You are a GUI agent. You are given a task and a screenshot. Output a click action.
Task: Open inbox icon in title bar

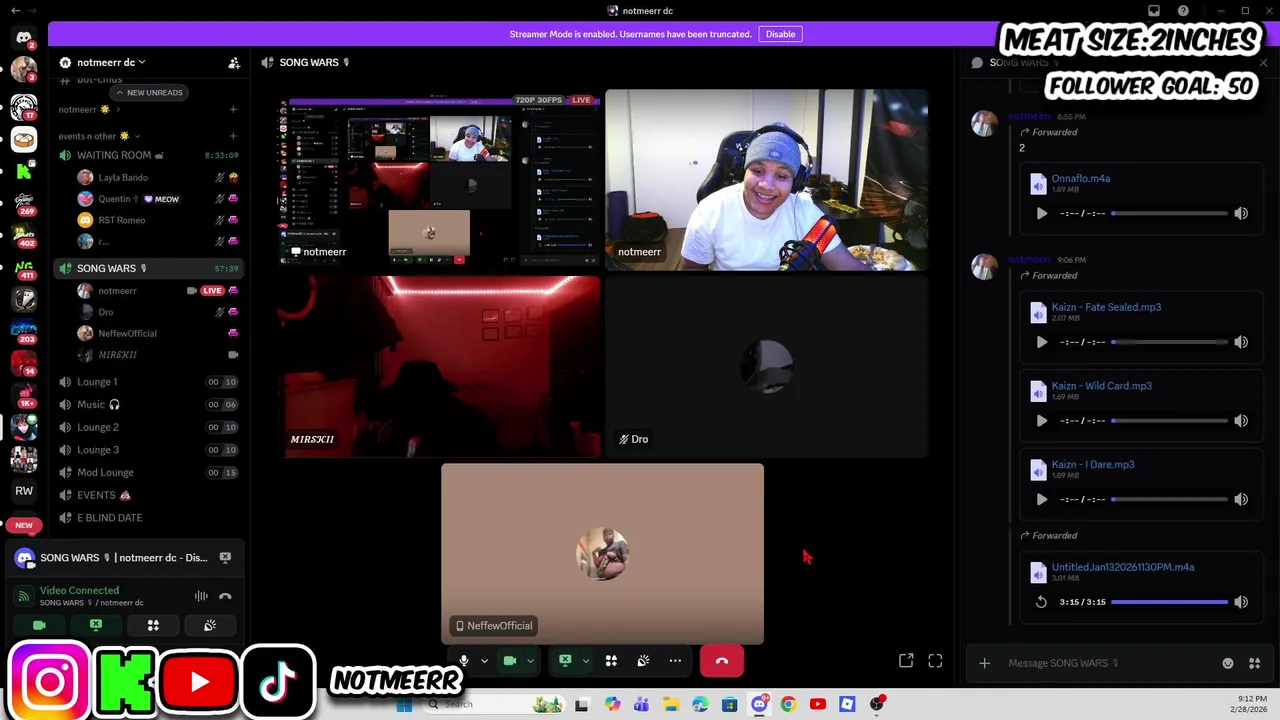(1154, 11)
